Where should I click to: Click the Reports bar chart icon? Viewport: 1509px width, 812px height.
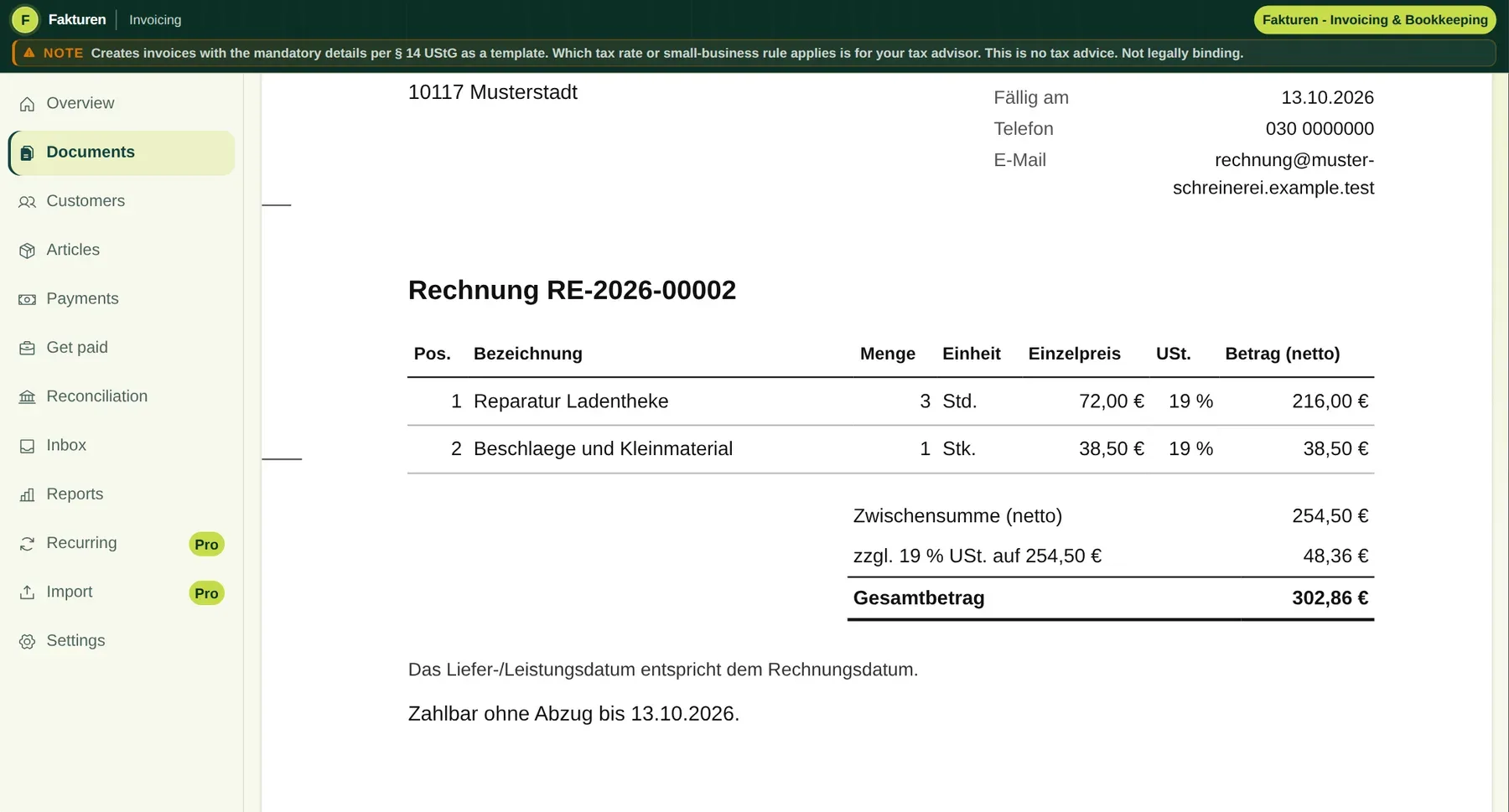[27, 494]
